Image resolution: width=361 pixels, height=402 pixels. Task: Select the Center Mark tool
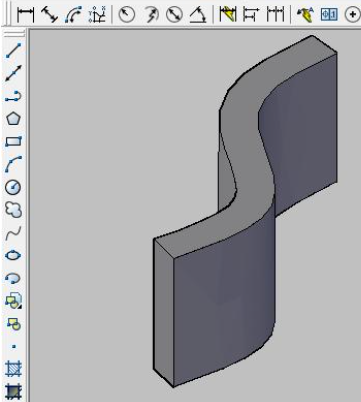(x=352, y=15)
